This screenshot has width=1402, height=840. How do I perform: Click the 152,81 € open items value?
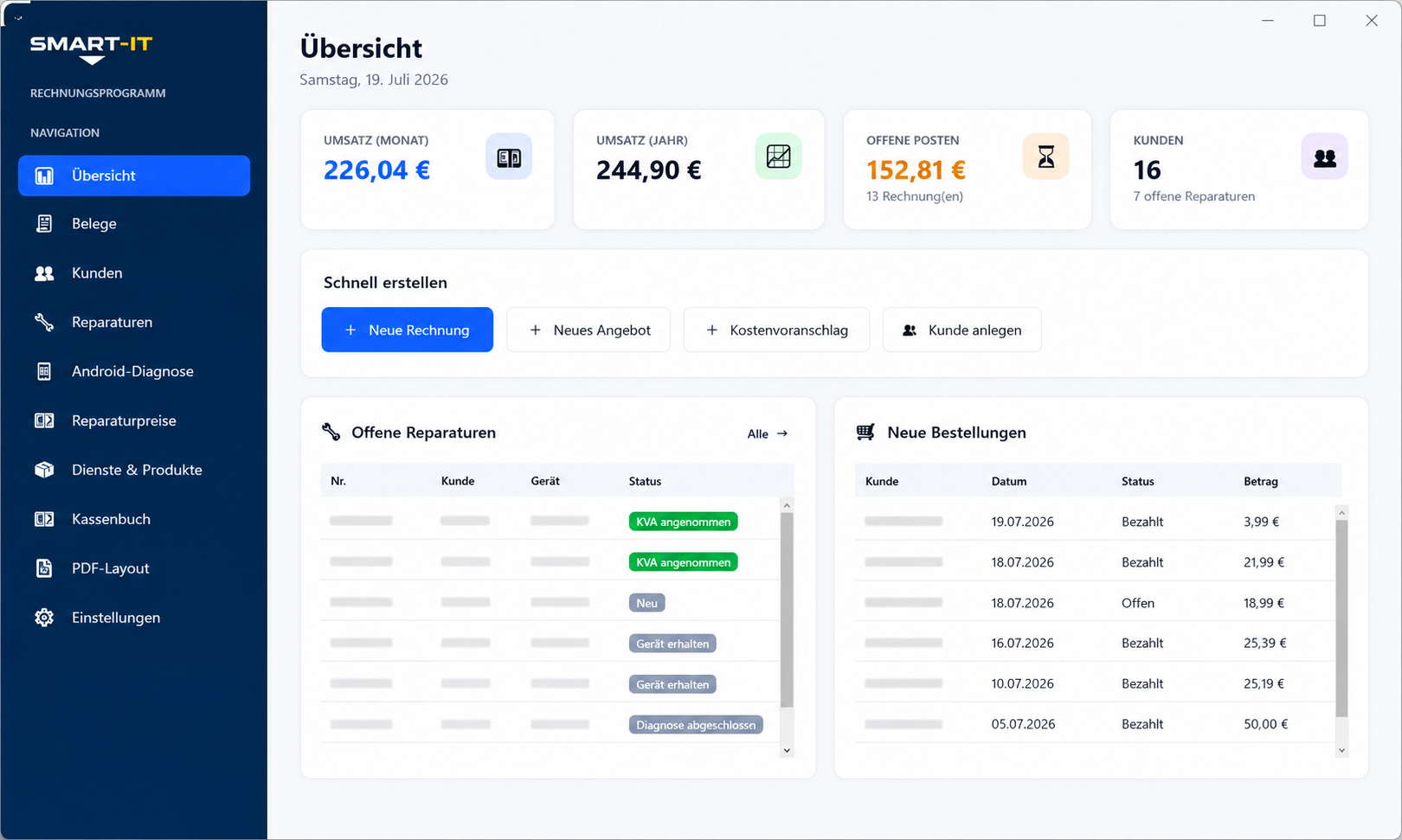click(x=916, y=170)
